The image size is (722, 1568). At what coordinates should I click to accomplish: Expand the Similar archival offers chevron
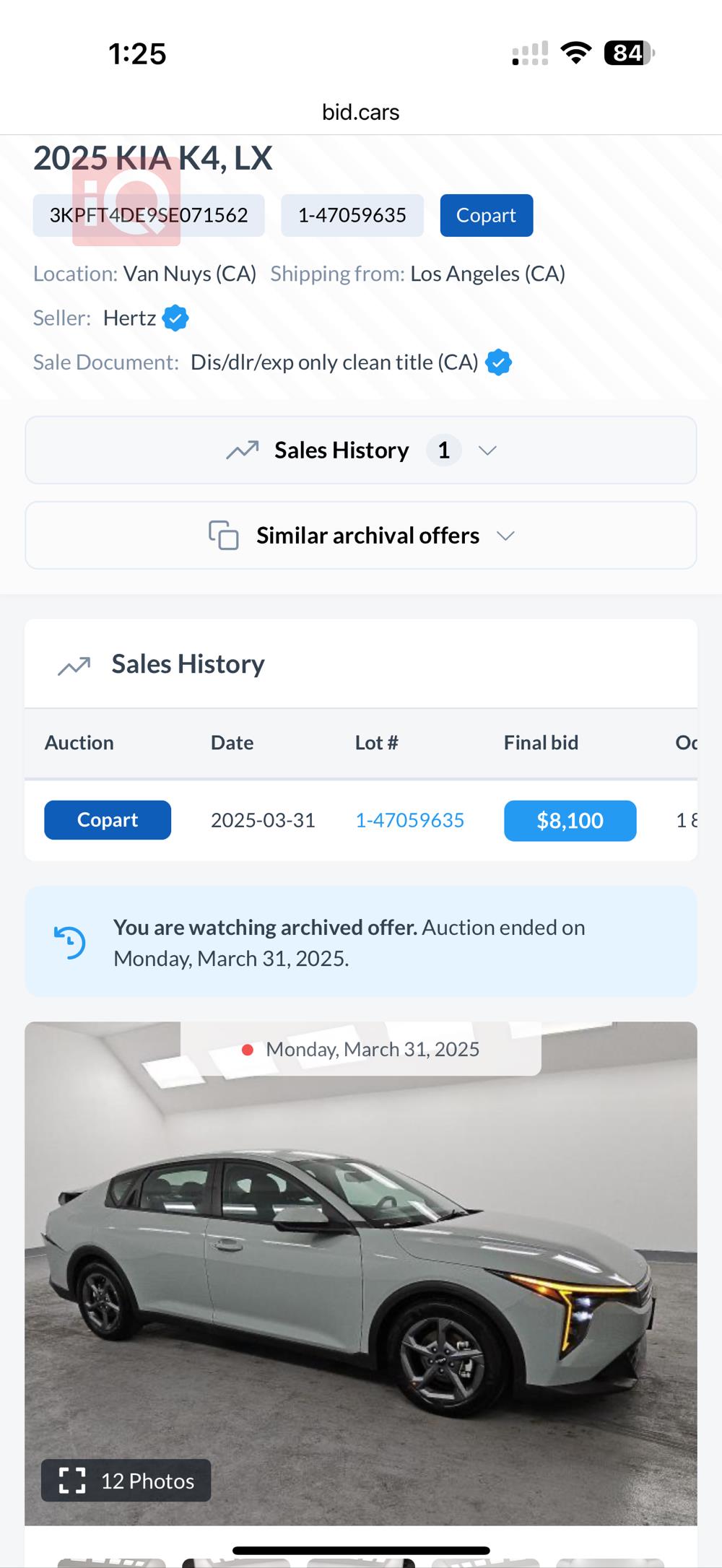click(x=506, y=536)
